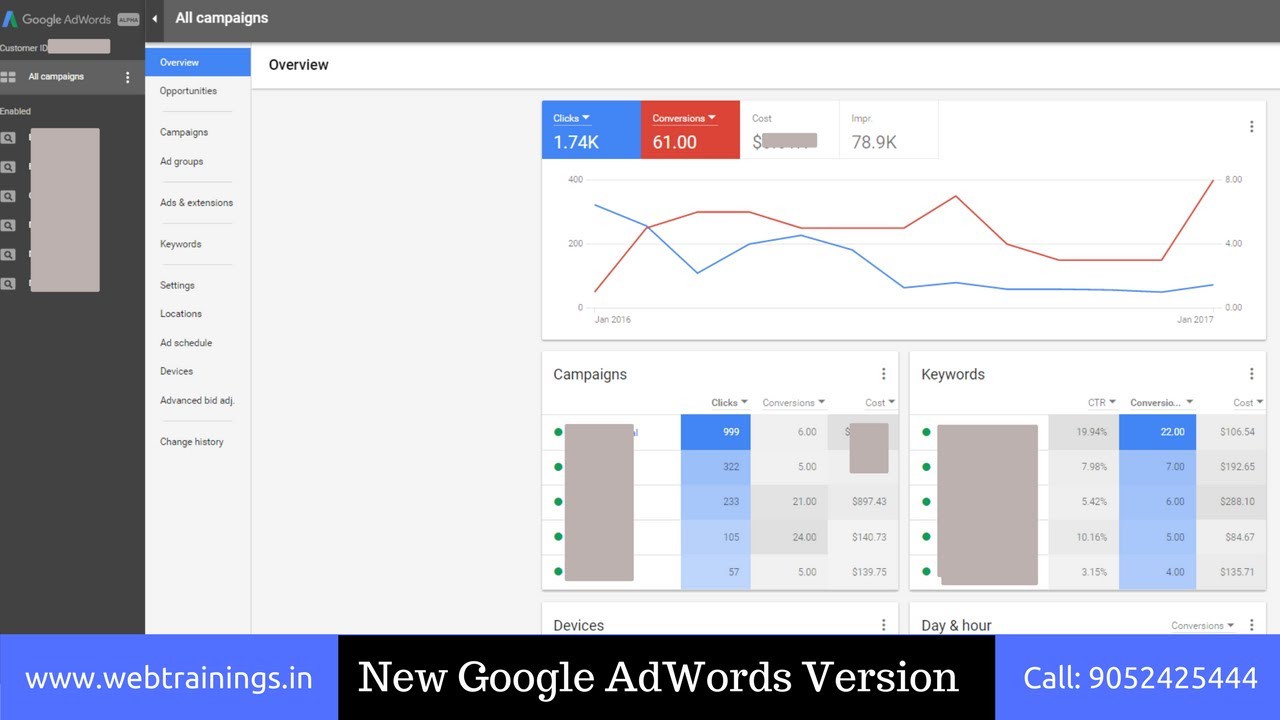This screenshot has width=1280, height=720.
Task: Click the Cost metric card
Action: click(x=789, y=129)
